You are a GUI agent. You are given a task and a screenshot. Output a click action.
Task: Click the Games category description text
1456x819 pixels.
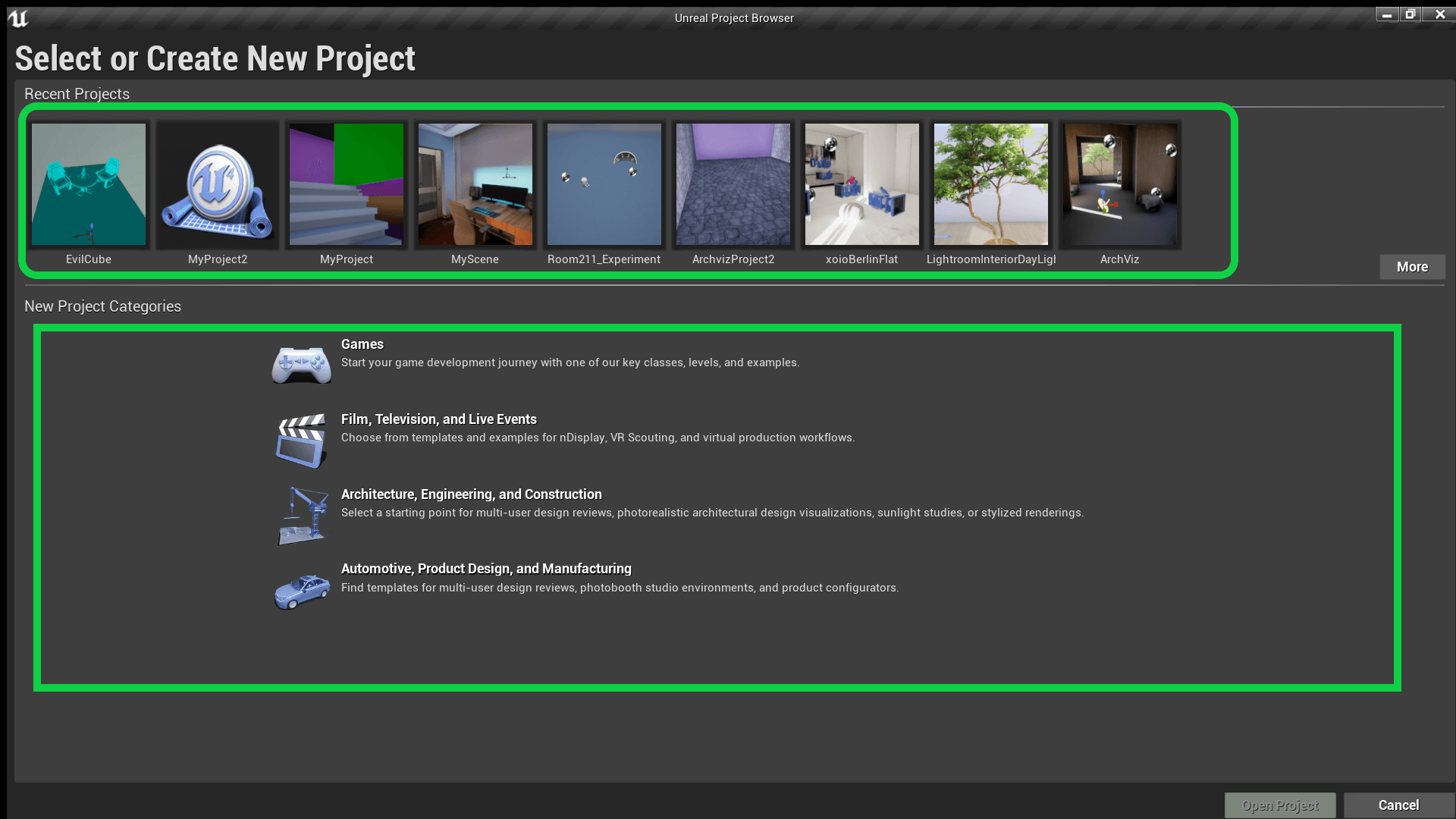pos(570,362)
